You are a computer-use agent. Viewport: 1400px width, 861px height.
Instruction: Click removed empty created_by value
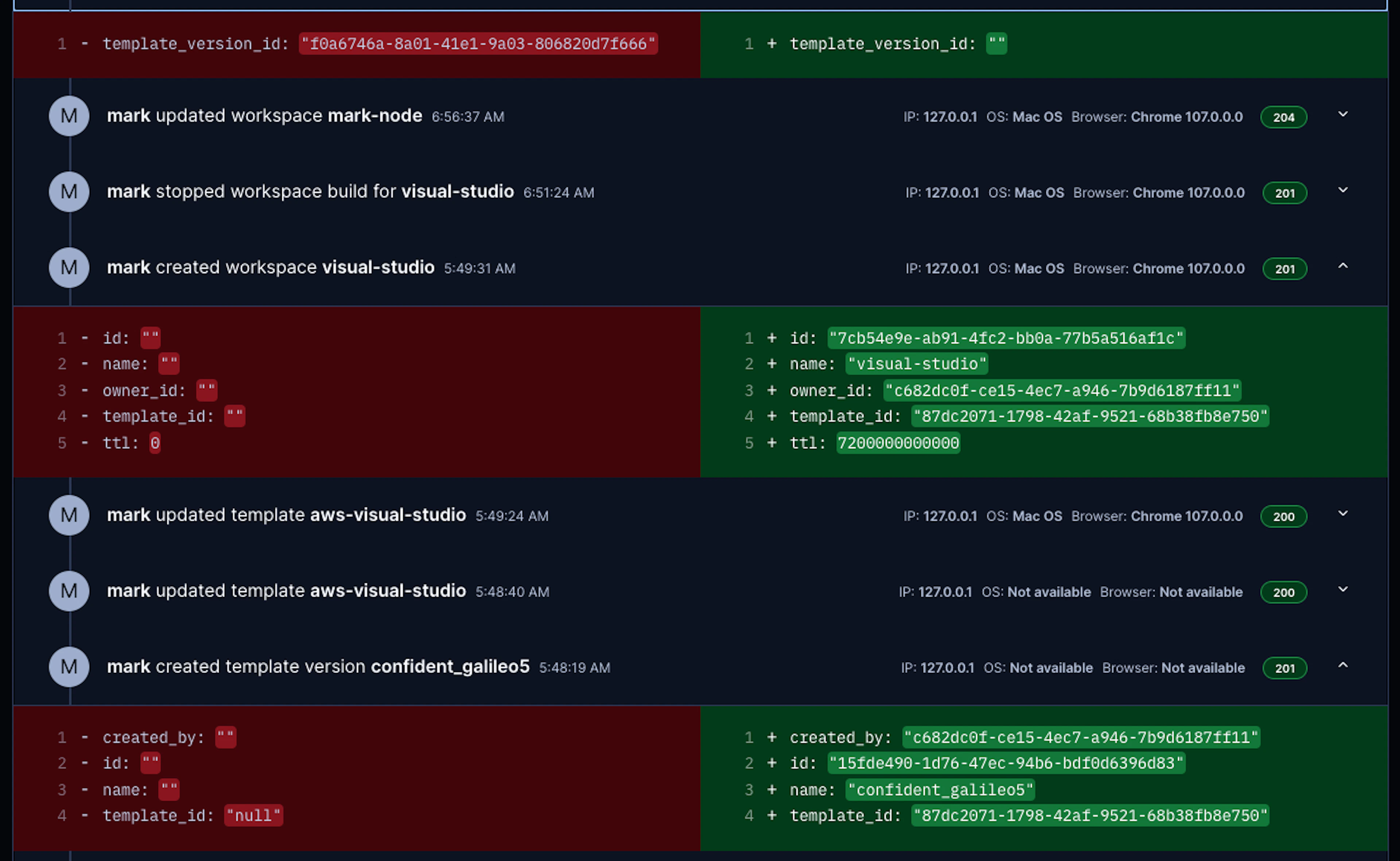[x=226, y=737]
